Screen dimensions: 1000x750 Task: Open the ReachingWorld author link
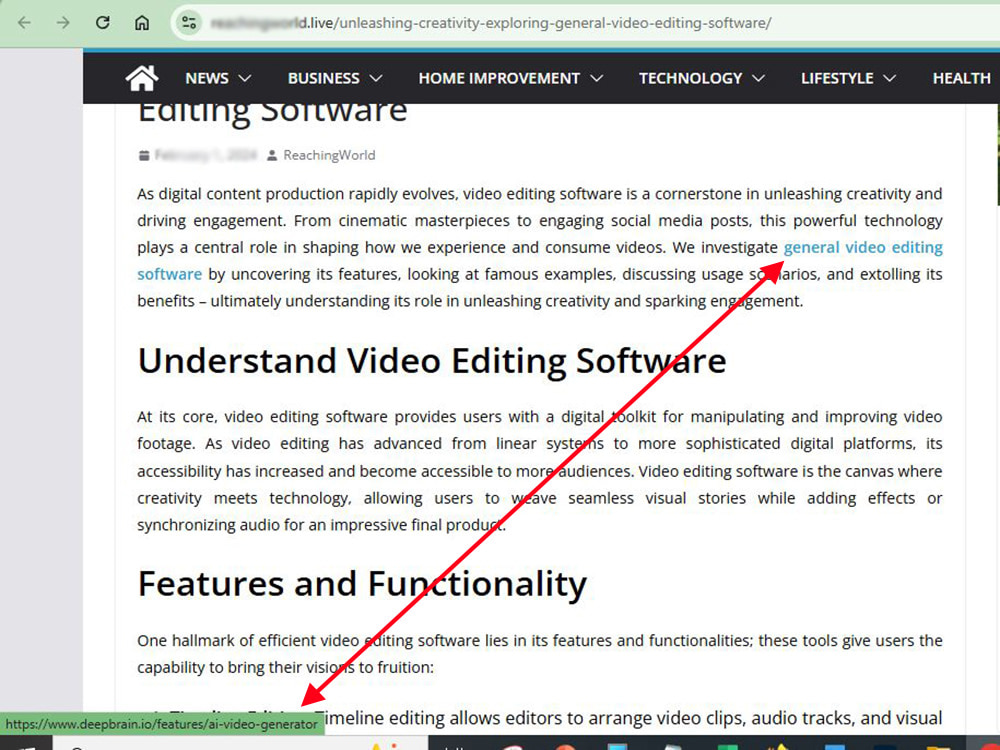pyautogui.click(x=329, y=155)
